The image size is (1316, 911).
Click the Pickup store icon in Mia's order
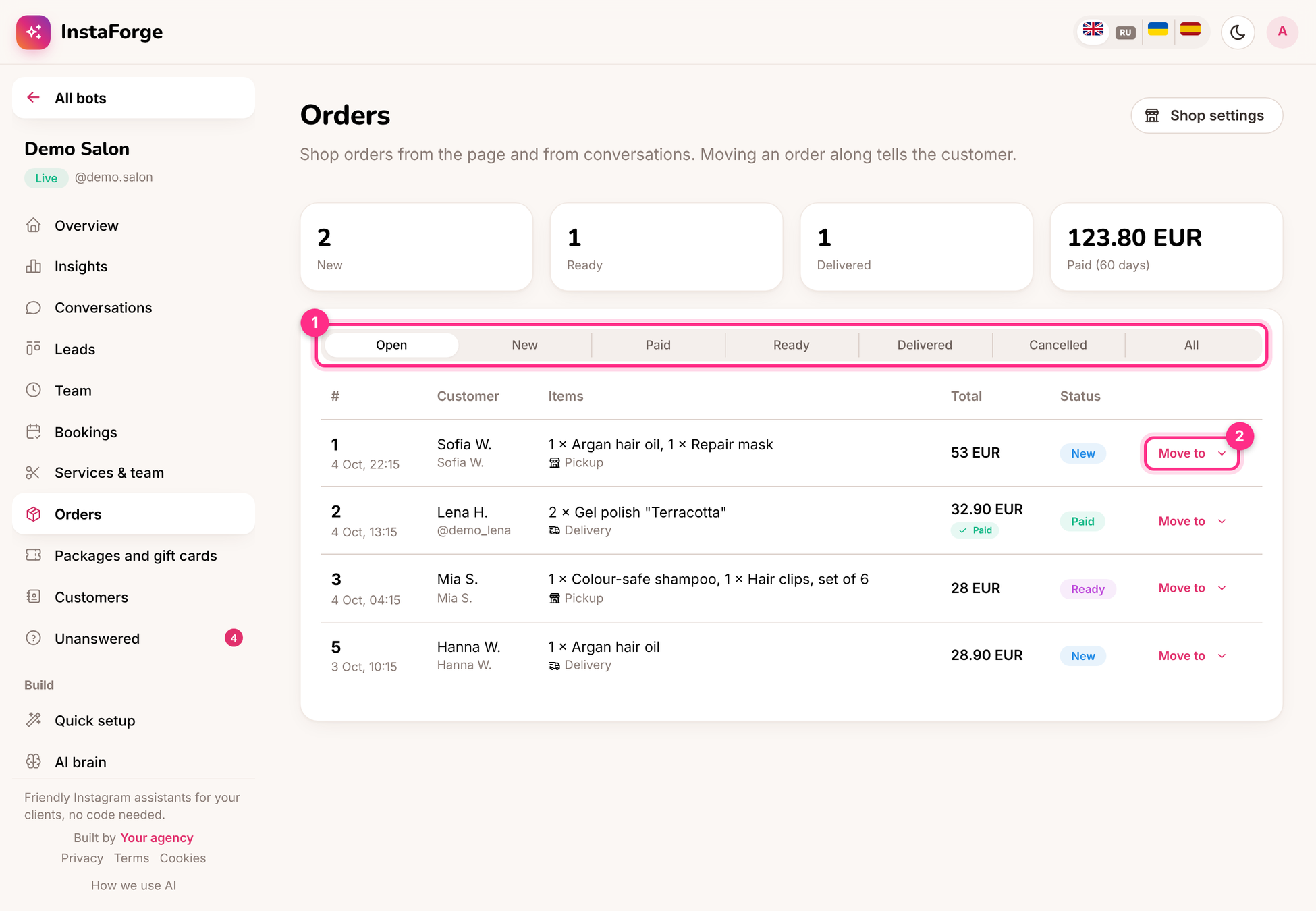pos(554,599)
